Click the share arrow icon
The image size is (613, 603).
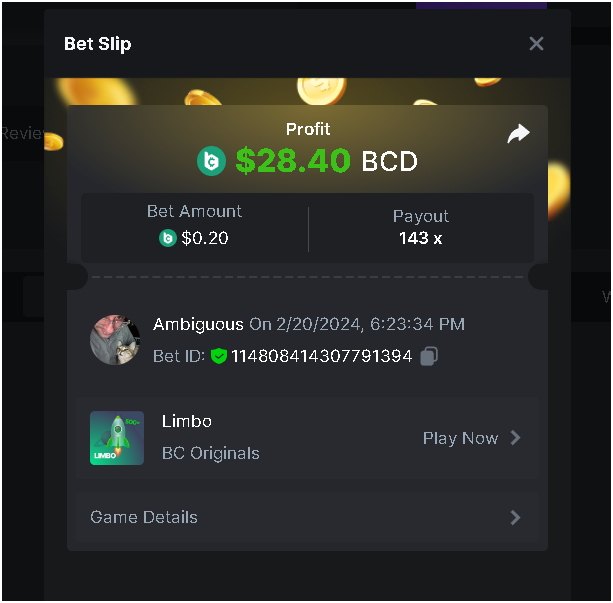click(x=518, y=134)
